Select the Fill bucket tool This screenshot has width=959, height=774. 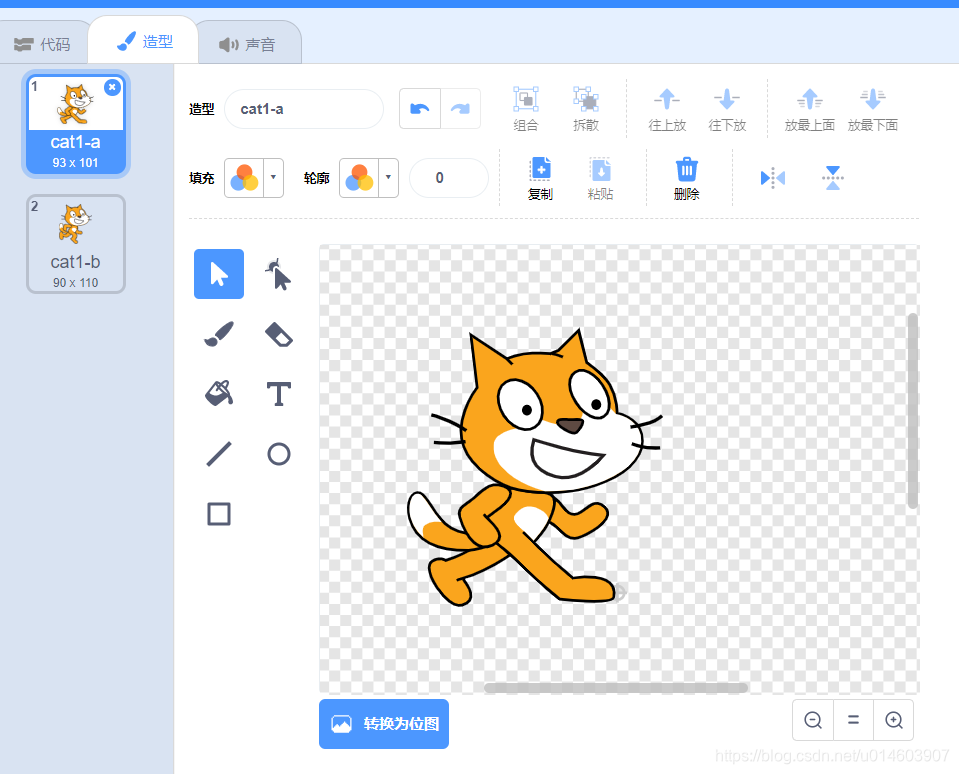point(219,394)
